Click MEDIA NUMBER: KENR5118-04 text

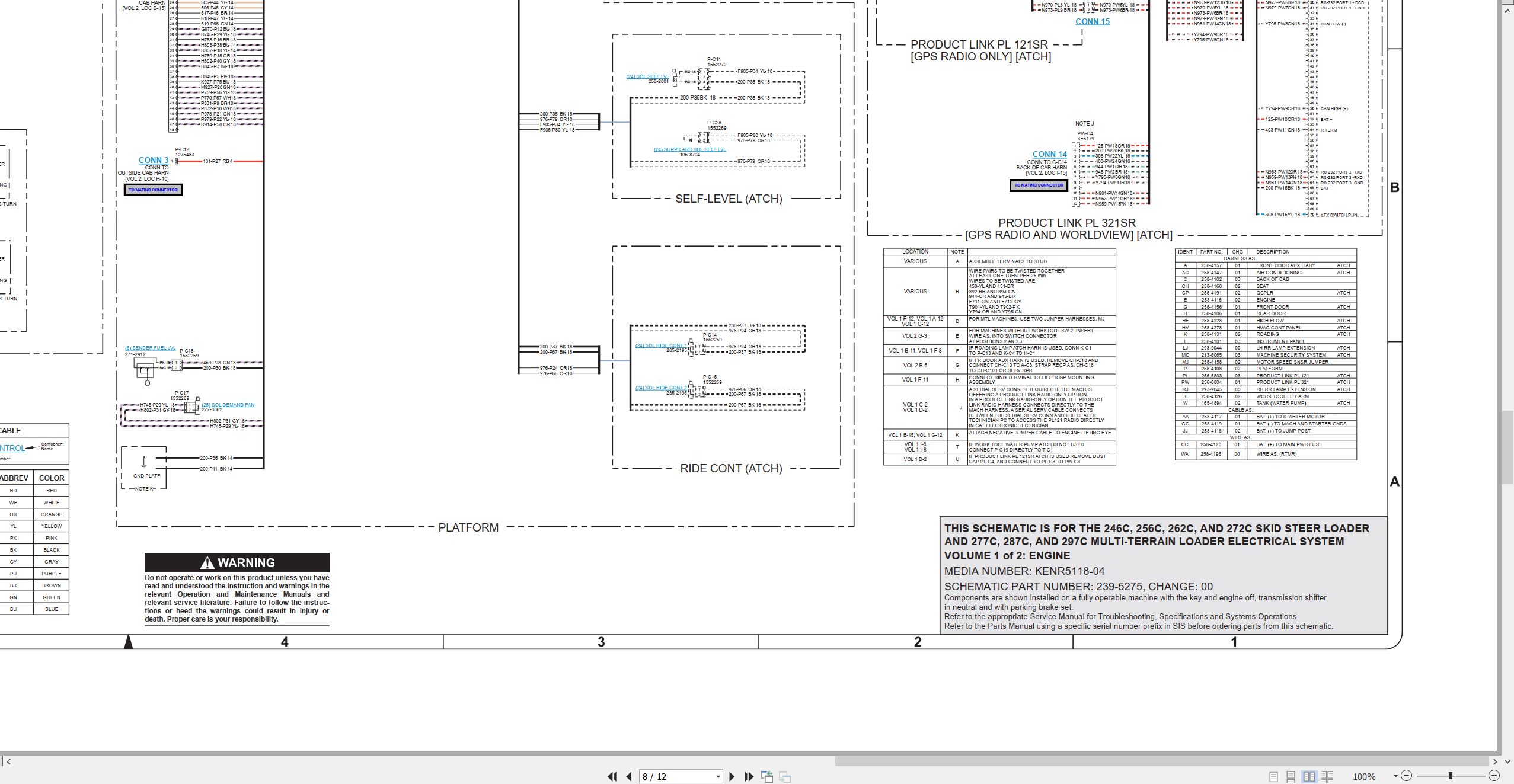coord(1024,571)
